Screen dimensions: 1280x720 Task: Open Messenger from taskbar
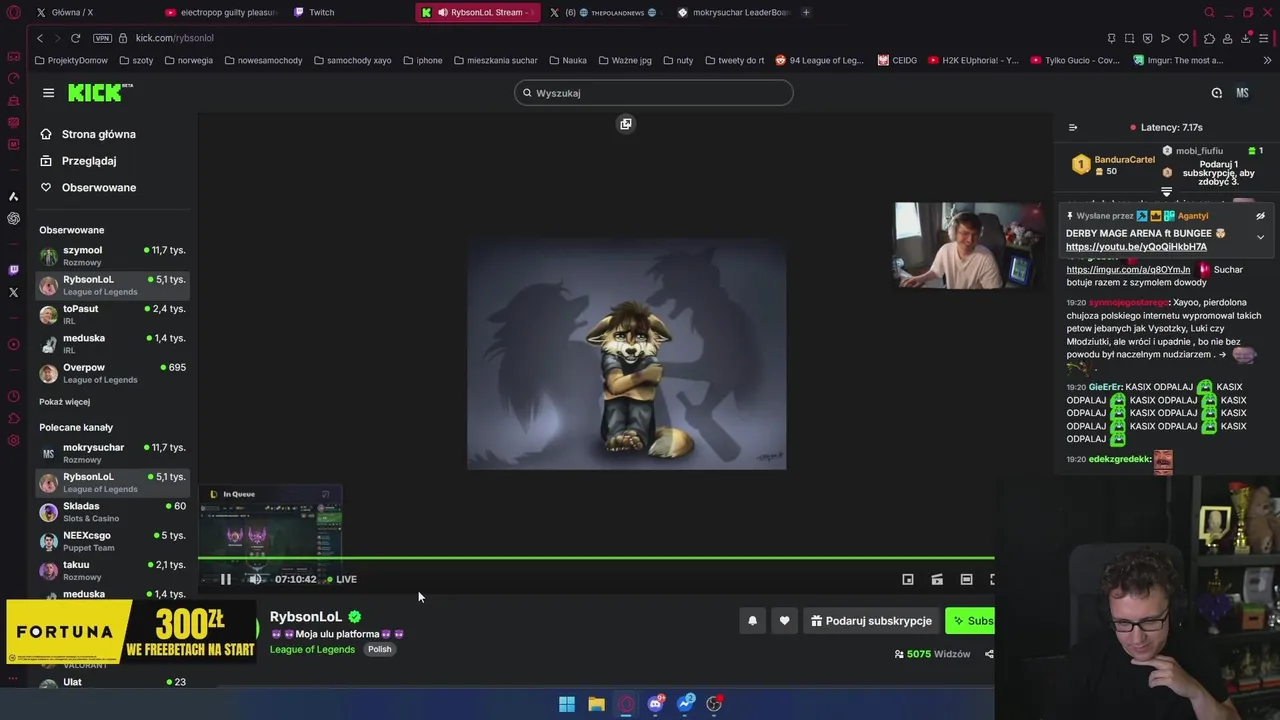[x=685, y=704]
